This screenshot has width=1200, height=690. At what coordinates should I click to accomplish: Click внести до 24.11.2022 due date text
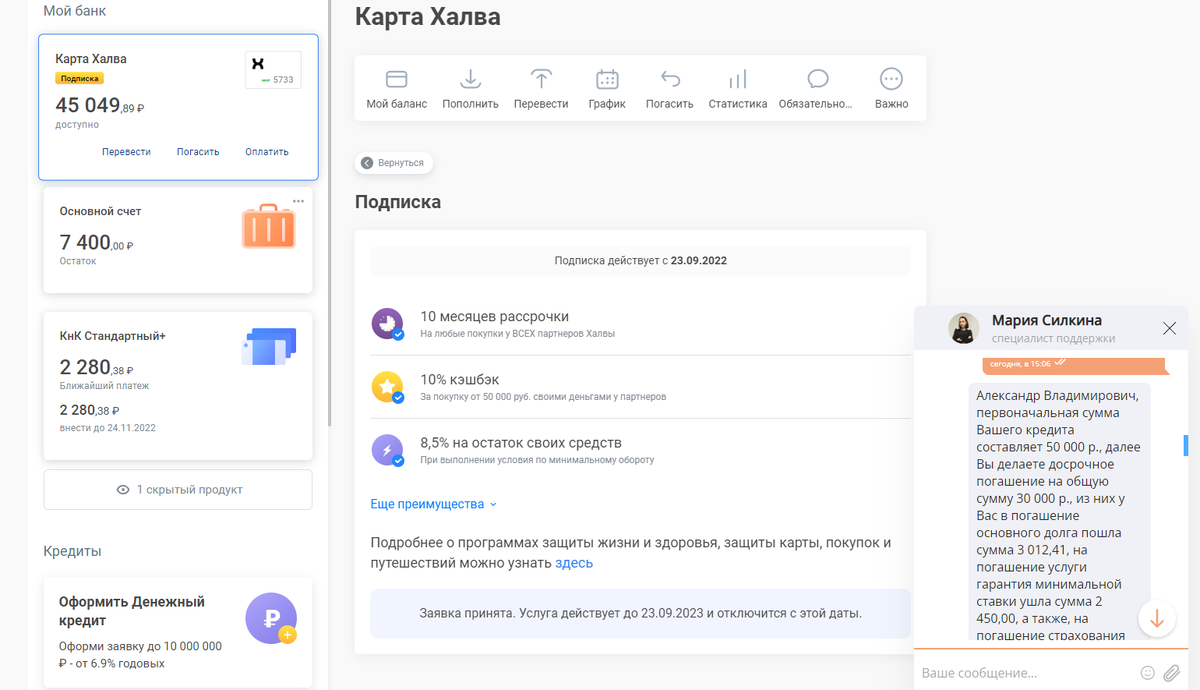pos(107,428)
